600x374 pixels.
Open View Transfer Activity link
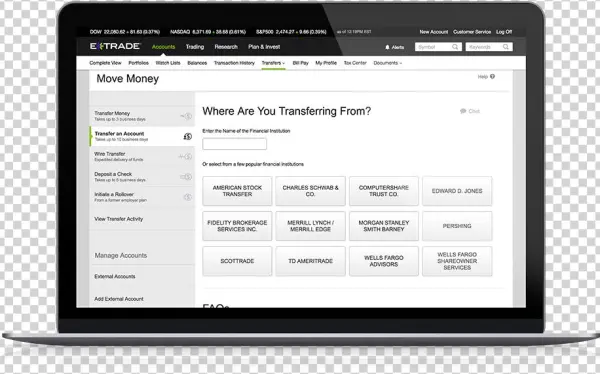tap(119, 219)
